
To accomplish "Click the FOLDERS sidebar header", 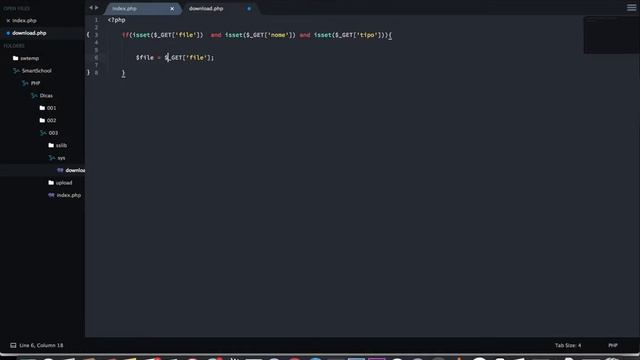I will coord(14,46).
